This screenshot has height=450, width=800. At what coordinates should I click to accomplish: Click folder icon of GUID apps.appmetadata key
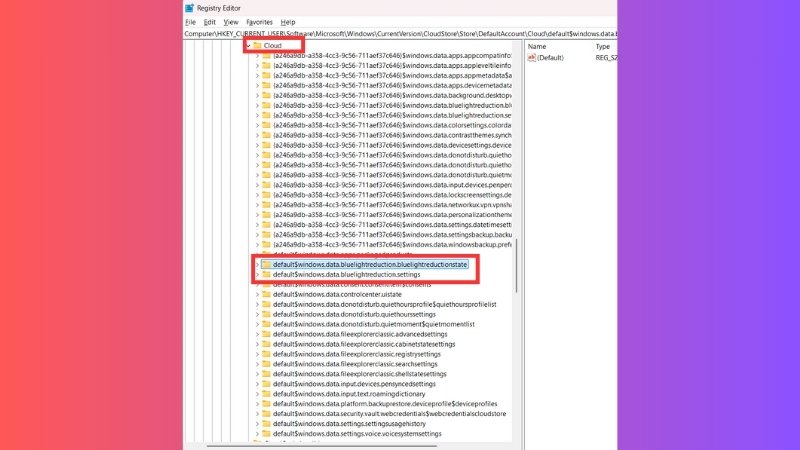266,75
